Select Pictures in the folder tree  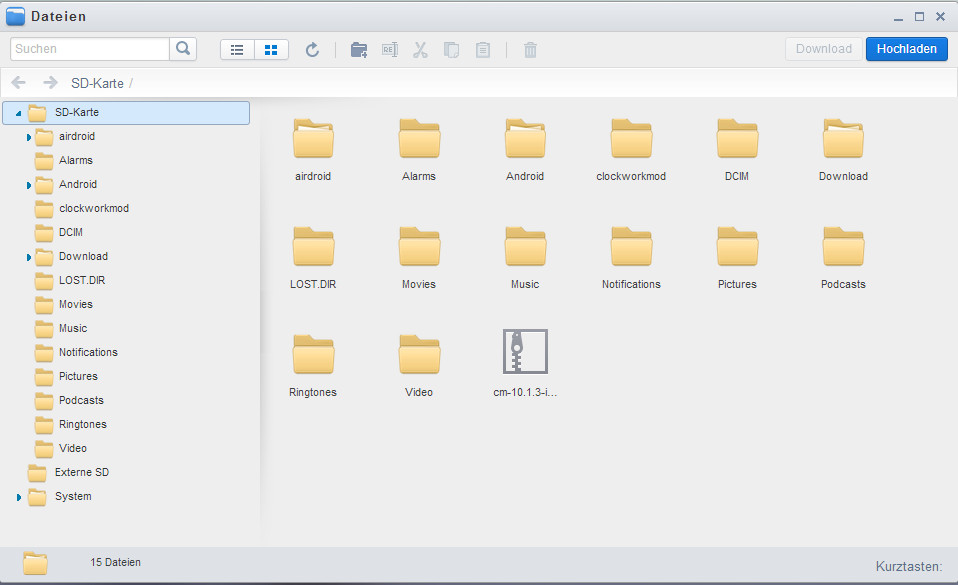coord(78,376)
